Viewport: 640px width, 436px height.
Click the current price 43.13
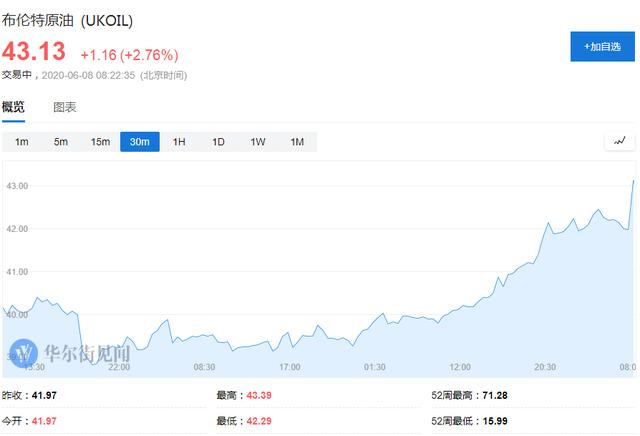[33, 51]
